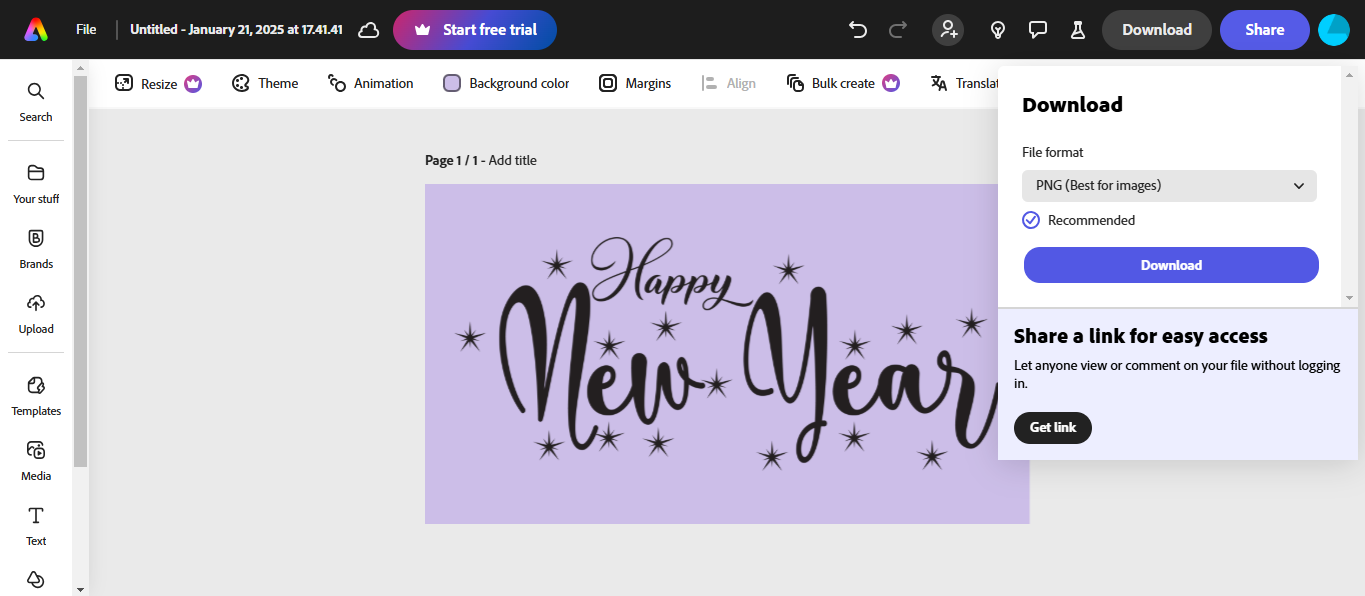Open the comments panel icon
This screenshot has height=596, width=1365.
tap(1038, 30)
